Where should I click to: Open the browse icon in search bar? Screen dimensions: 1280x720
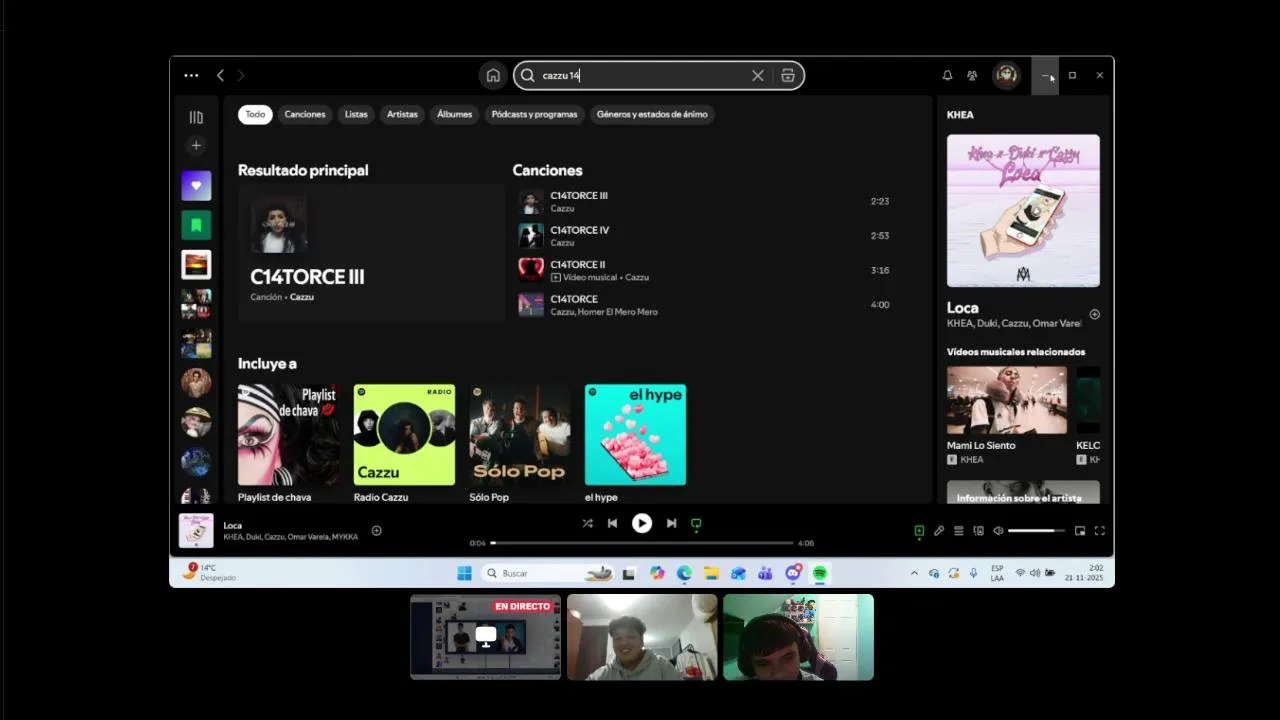[788, 75]
